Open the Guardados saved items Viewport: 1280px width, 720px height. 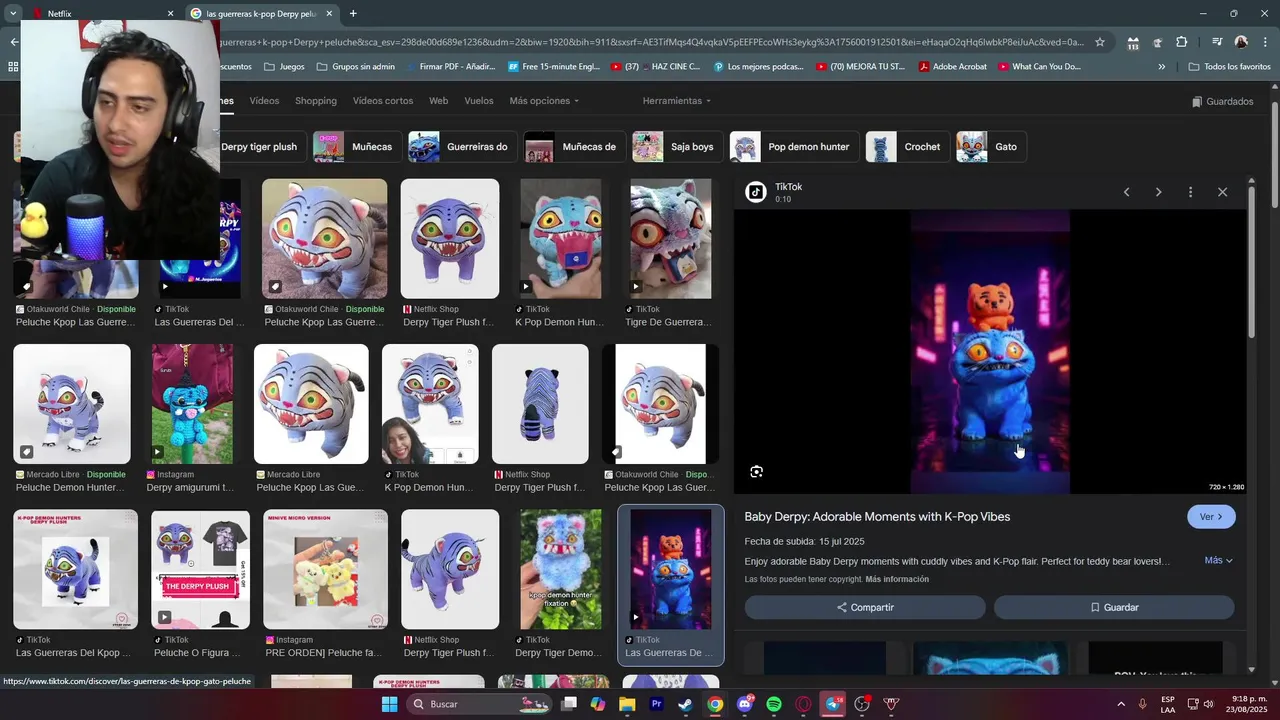1222,101
